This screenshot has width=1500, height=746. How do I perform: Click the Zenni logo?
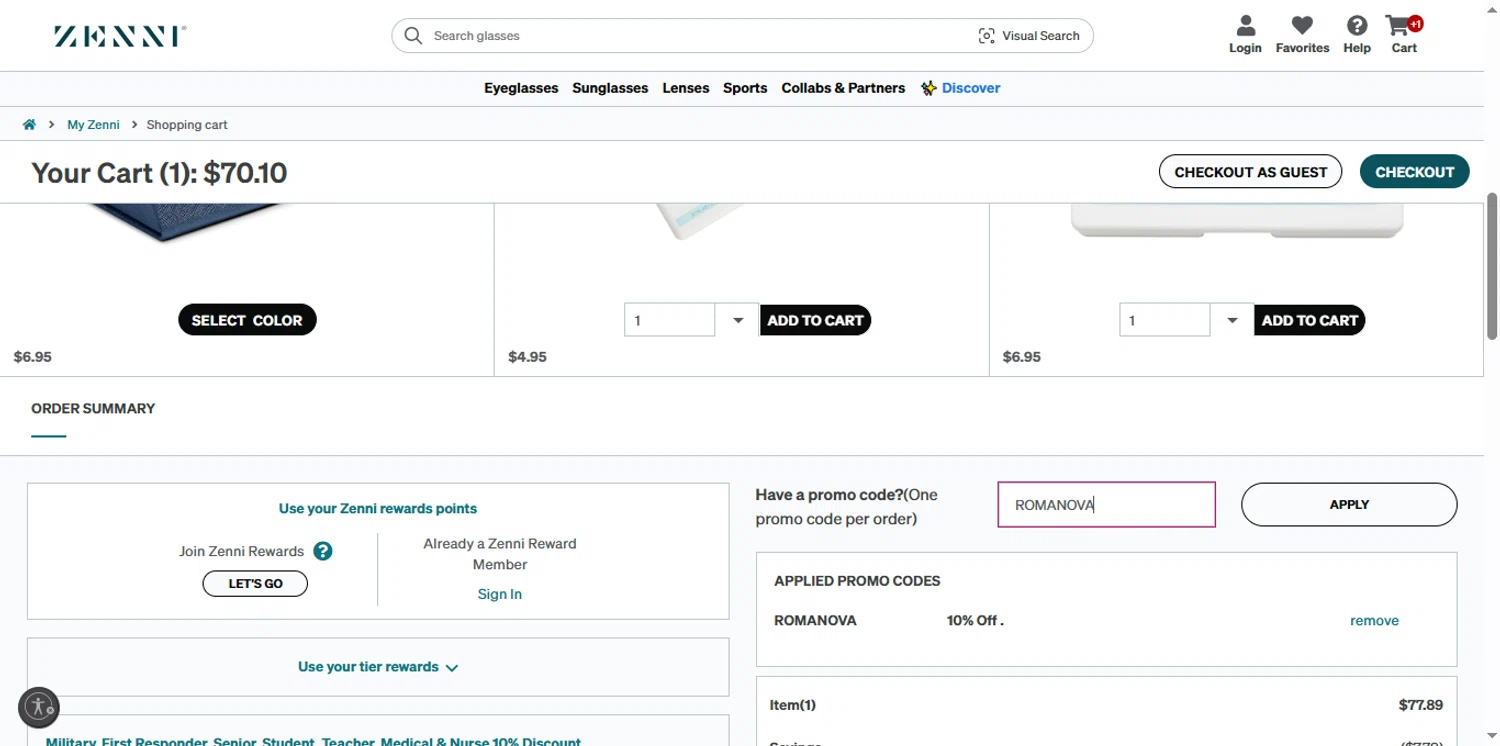tap(120, 37)
